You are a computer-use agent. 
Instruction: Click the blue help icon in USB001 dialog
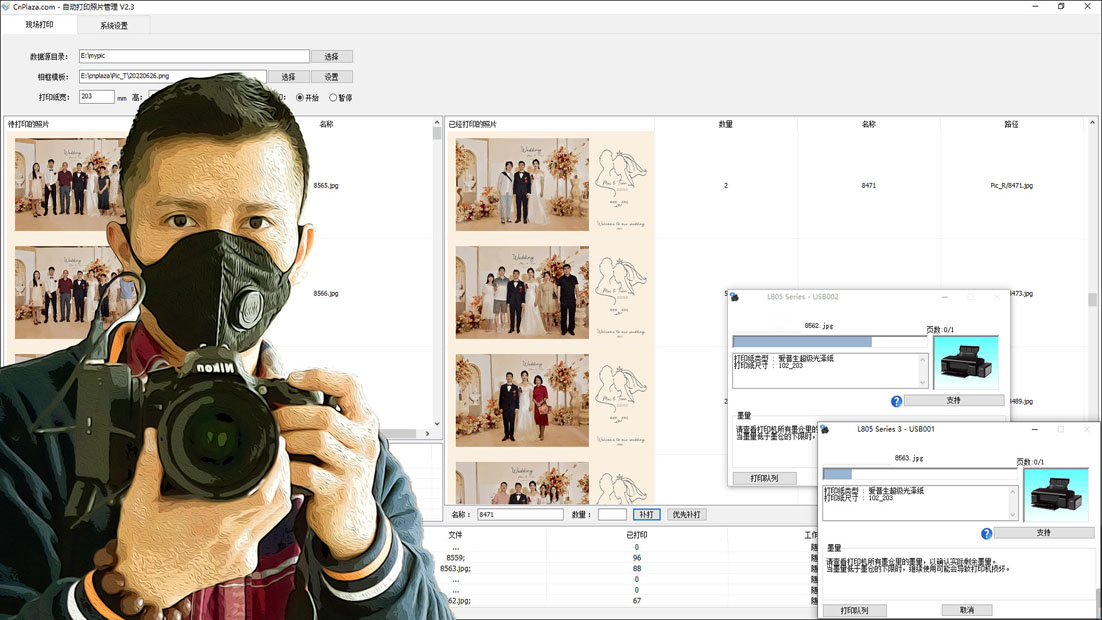click(x=986, y=534)
